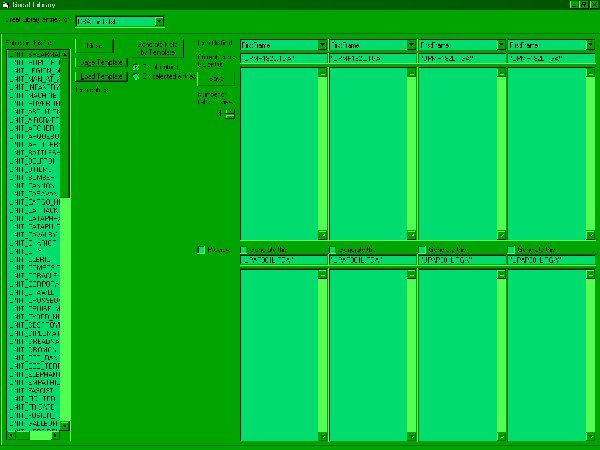Open the fourth FileName dropdown
The image size is (600, 450).
coord(589,45)
